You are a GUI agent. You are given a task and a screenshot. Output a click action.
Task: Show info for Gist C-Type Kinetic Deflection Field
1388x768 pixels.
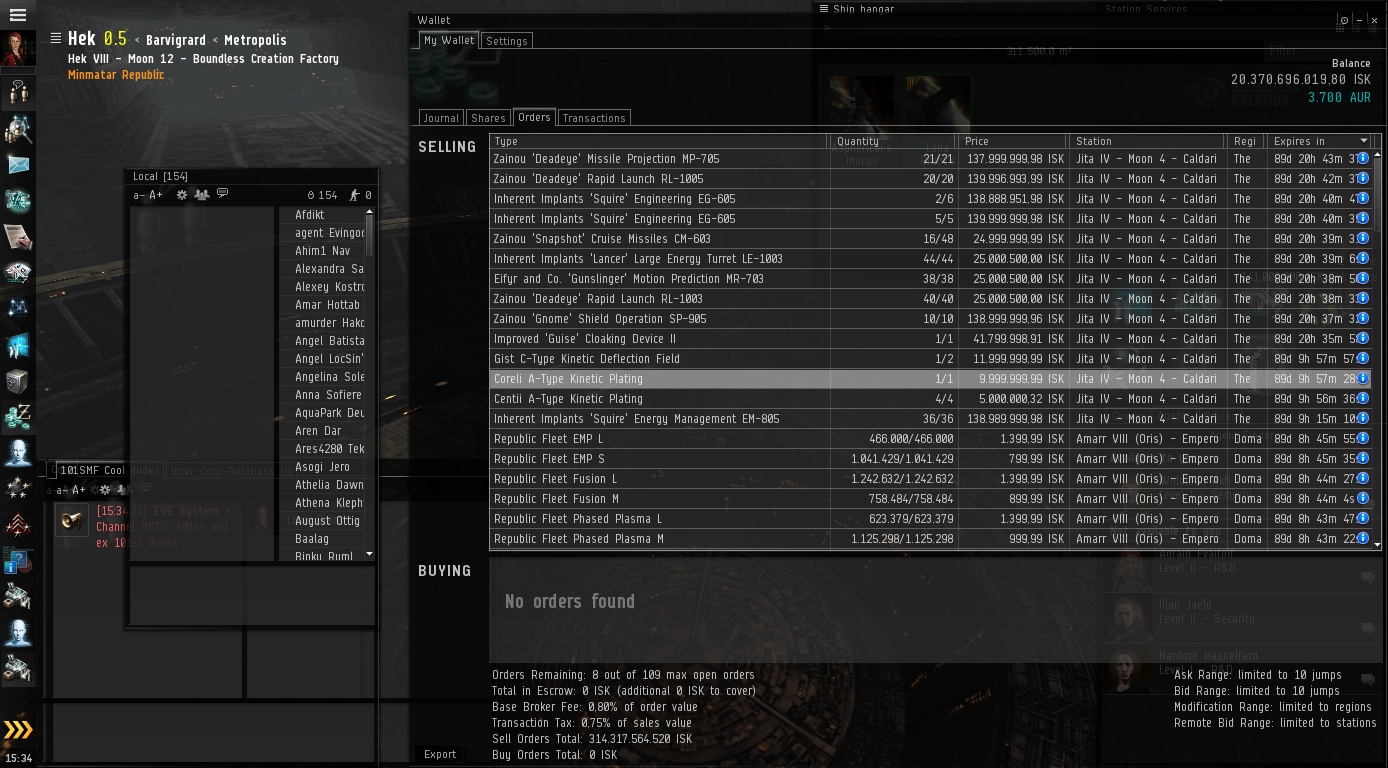point(1363,358)
